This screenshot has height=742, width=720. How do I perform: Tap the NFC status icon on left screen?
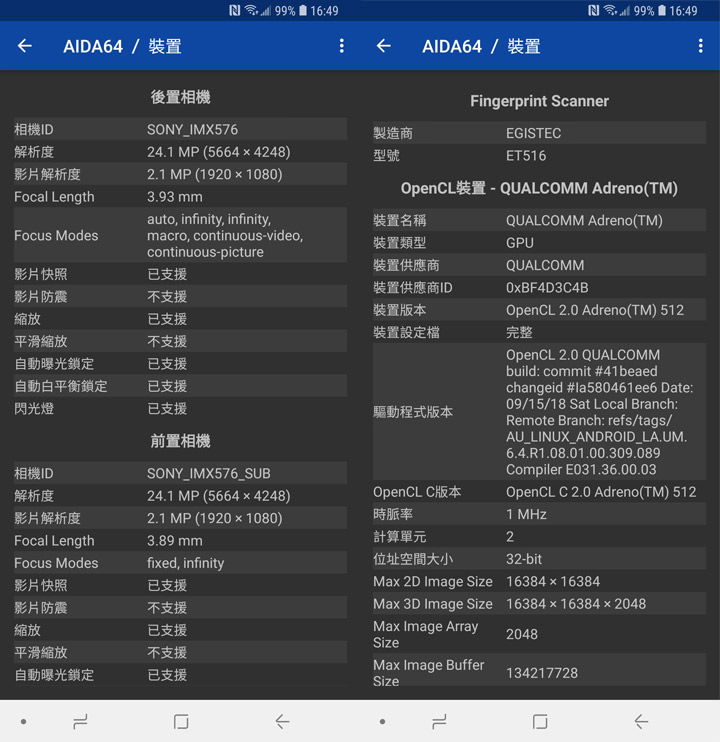(235, 10)
